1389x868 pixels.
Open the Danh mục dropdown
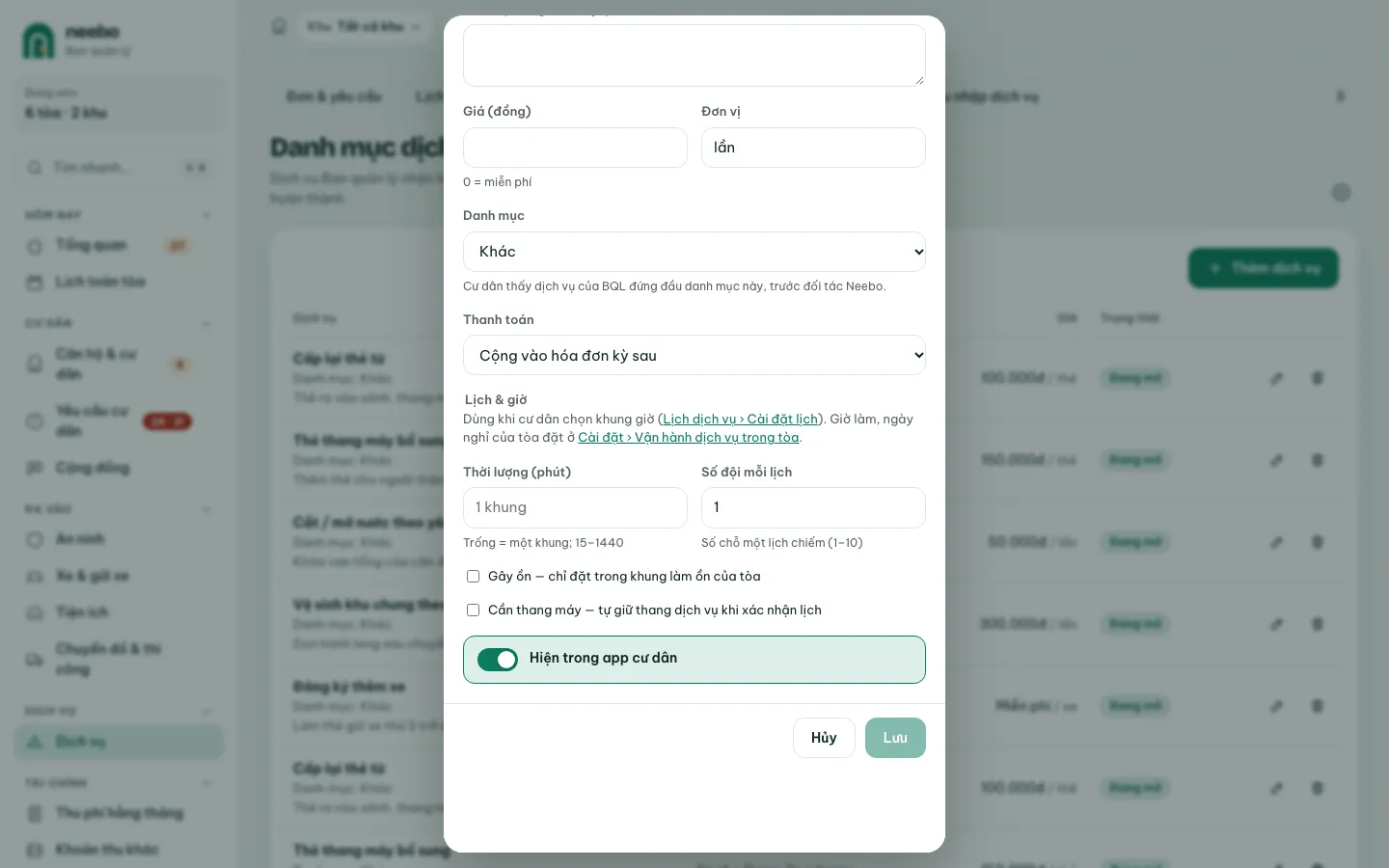694,252
